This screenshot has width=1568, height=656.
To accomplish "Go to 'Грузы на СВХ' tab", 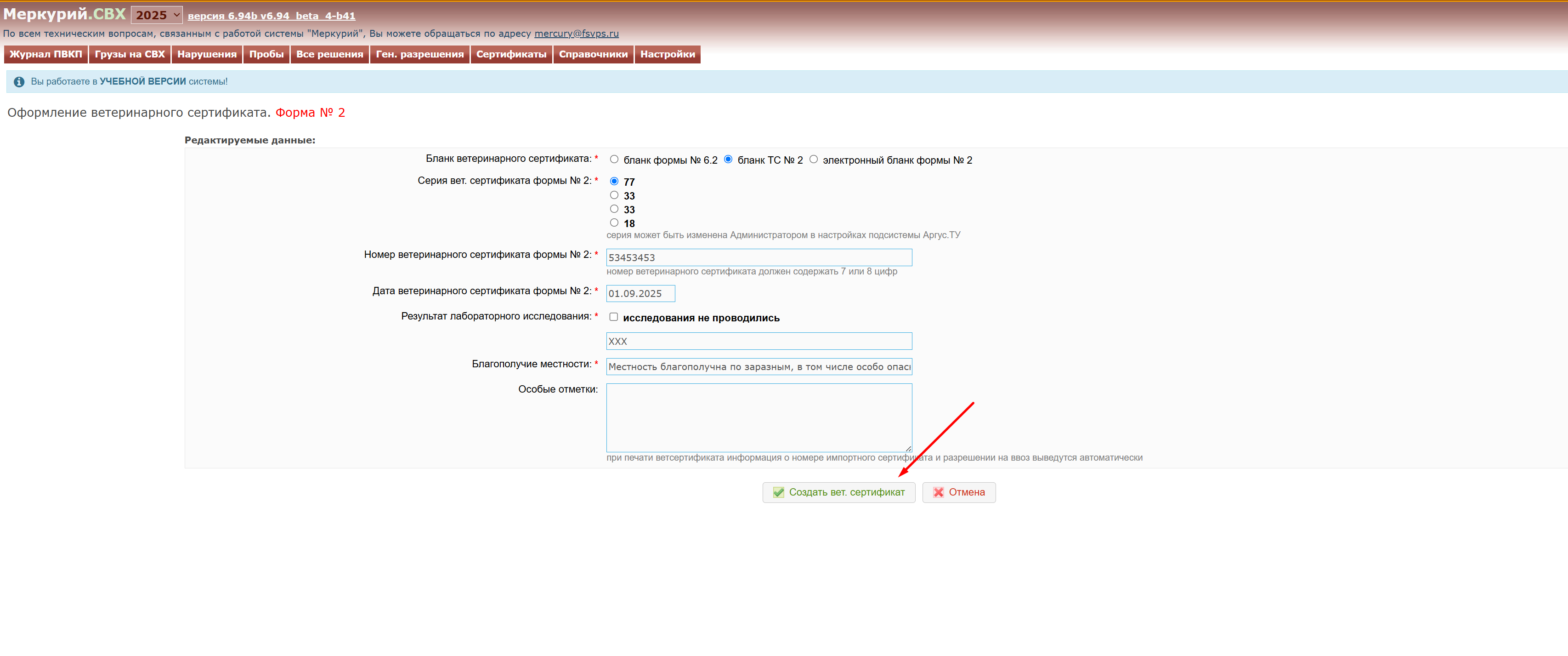I will tap(130, 54).
